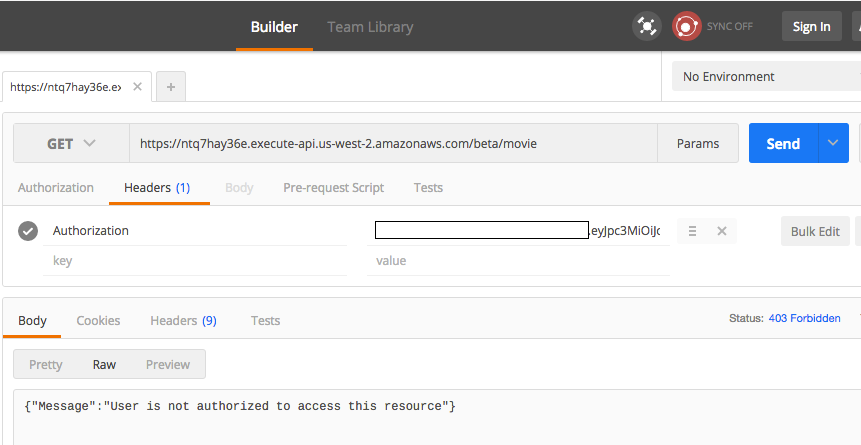Click the red sync status icon
The width and height of the screenshot is (861, 445).
pyautogui.click(x=686, y=26)
